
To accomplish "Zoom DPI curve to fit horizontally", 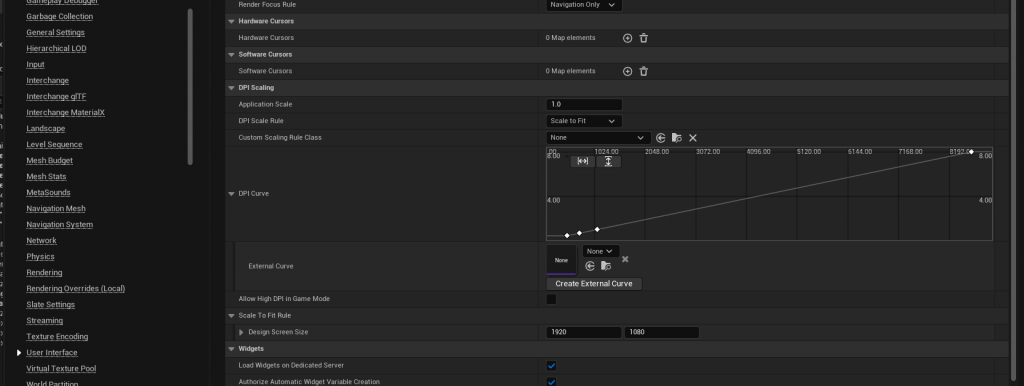I will pyautogui.click(x=583, y=161).
